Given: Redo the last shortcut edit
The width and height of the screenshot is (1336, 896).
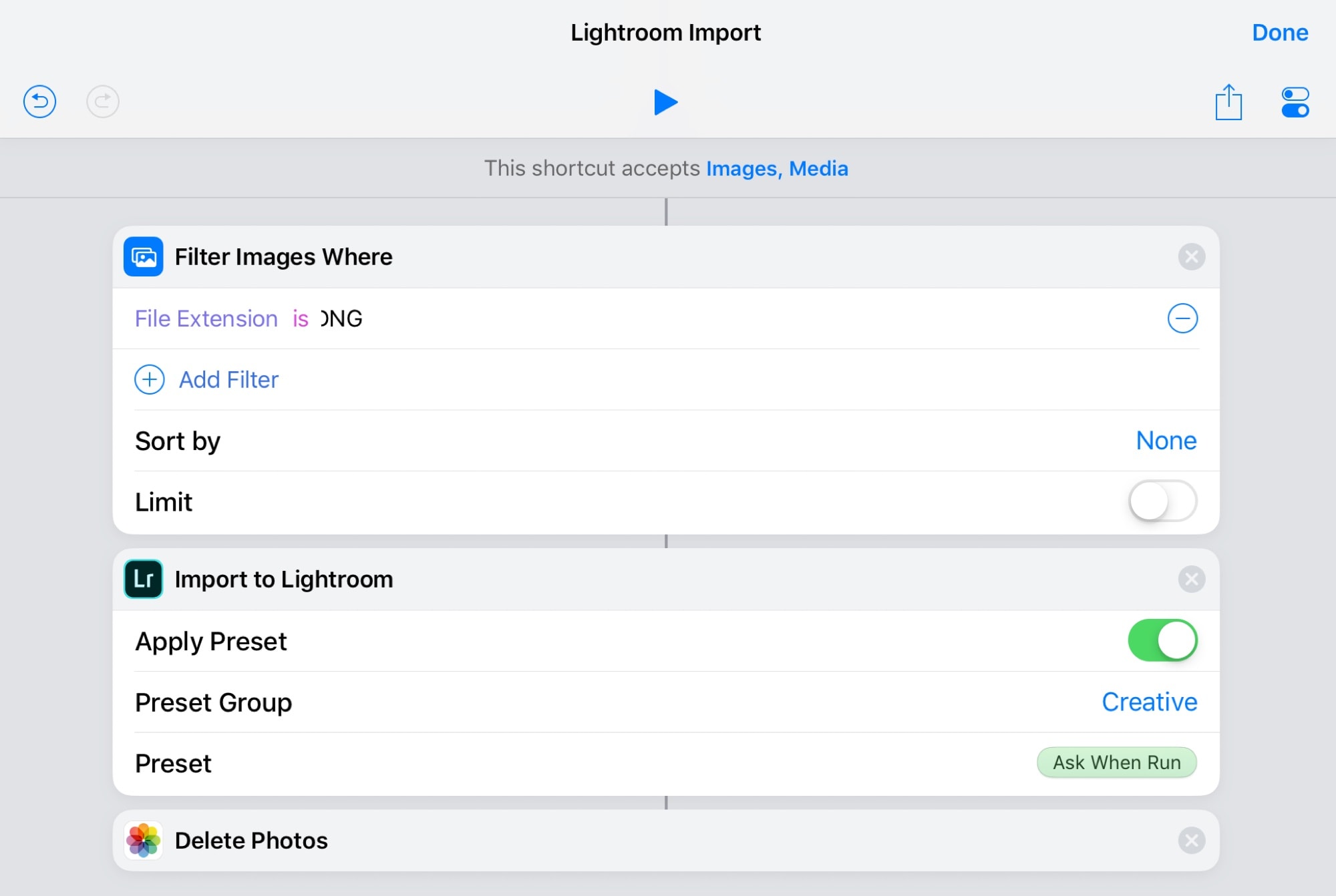Looking at the screenshot, I should 102,102.
